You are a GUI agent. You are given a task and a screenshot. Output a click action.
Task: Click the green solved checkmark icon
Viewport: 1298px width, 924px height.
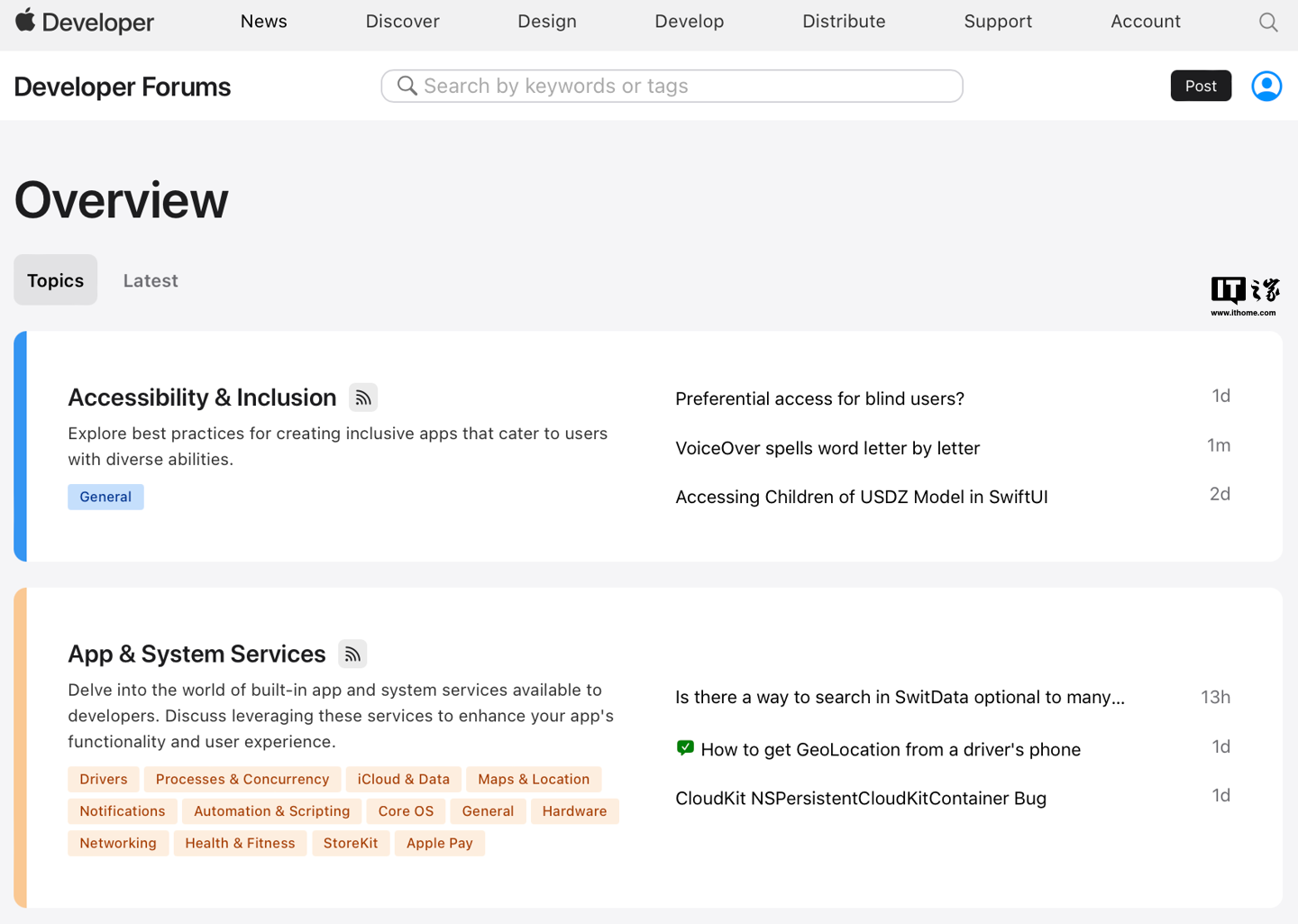pyautogui.click(x=685, y=748)
